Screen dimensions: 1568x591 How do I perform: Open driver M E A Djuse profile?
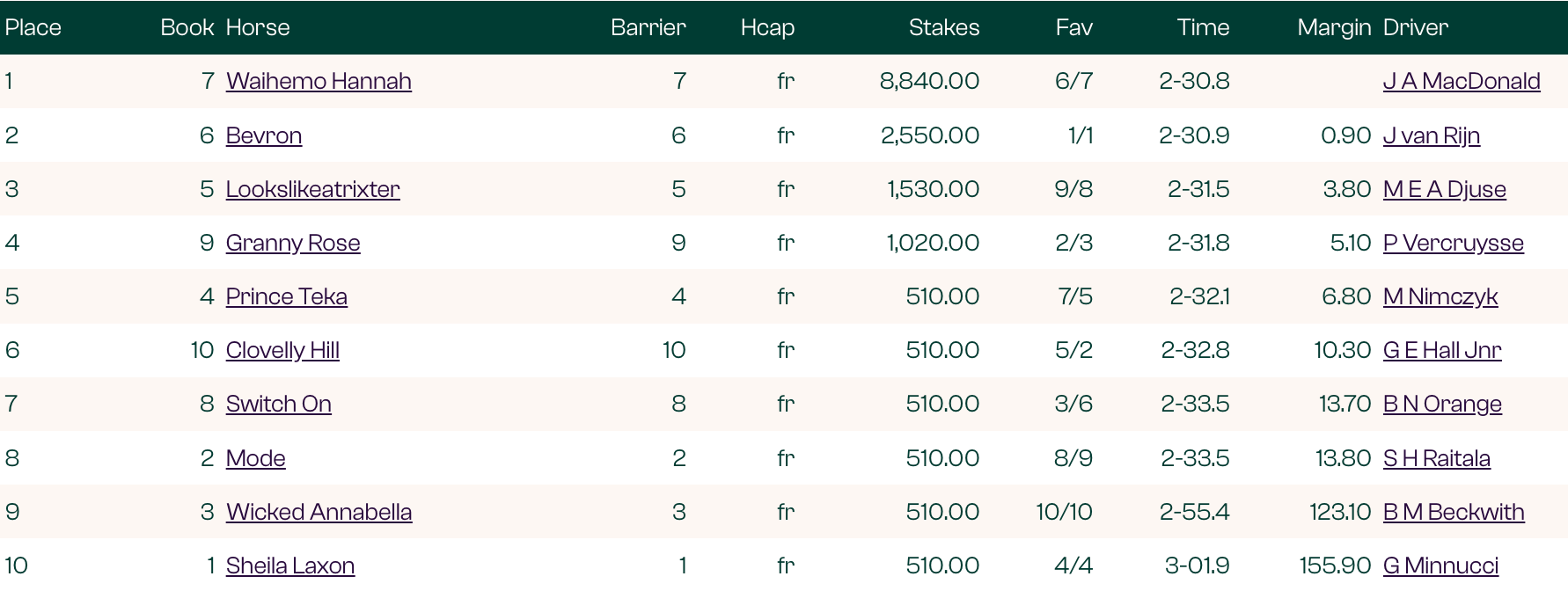1445,189
